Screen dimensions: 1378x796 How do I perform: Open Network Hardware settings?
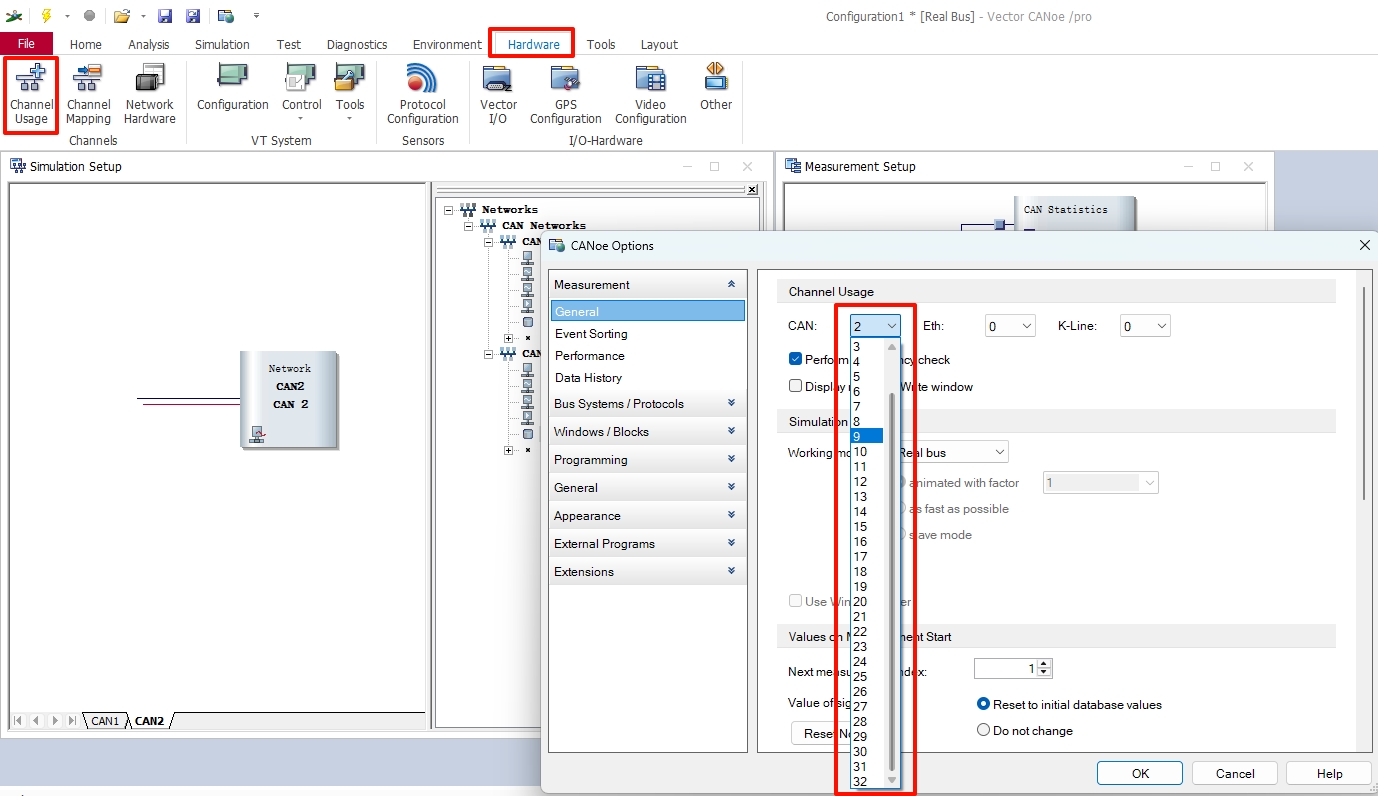click(150, 95)
